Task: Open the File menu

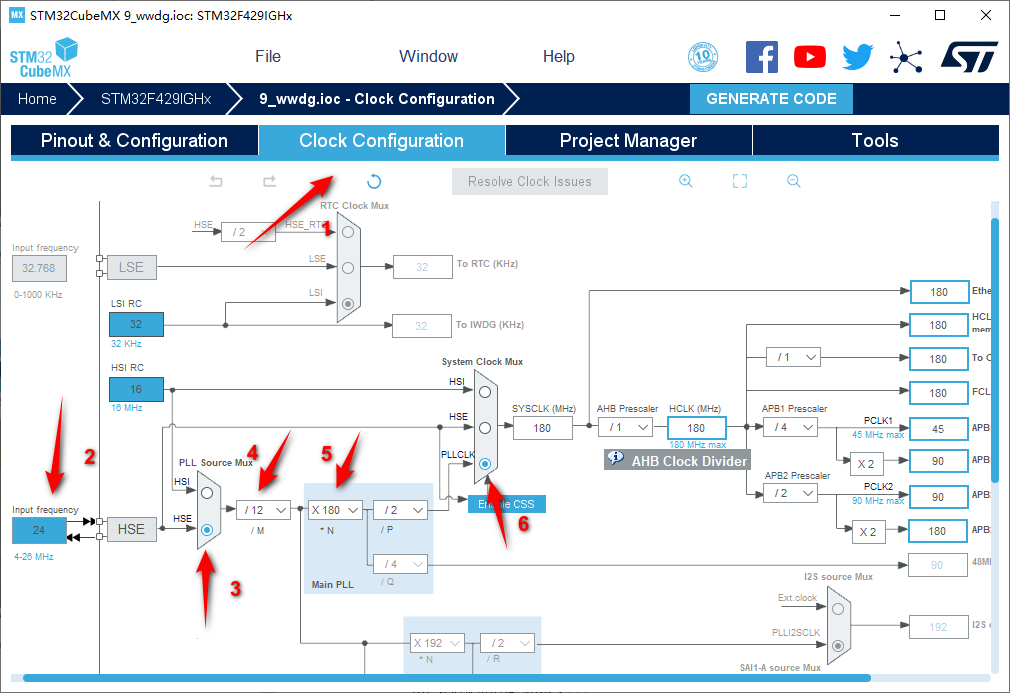Action: click(268, 57)
